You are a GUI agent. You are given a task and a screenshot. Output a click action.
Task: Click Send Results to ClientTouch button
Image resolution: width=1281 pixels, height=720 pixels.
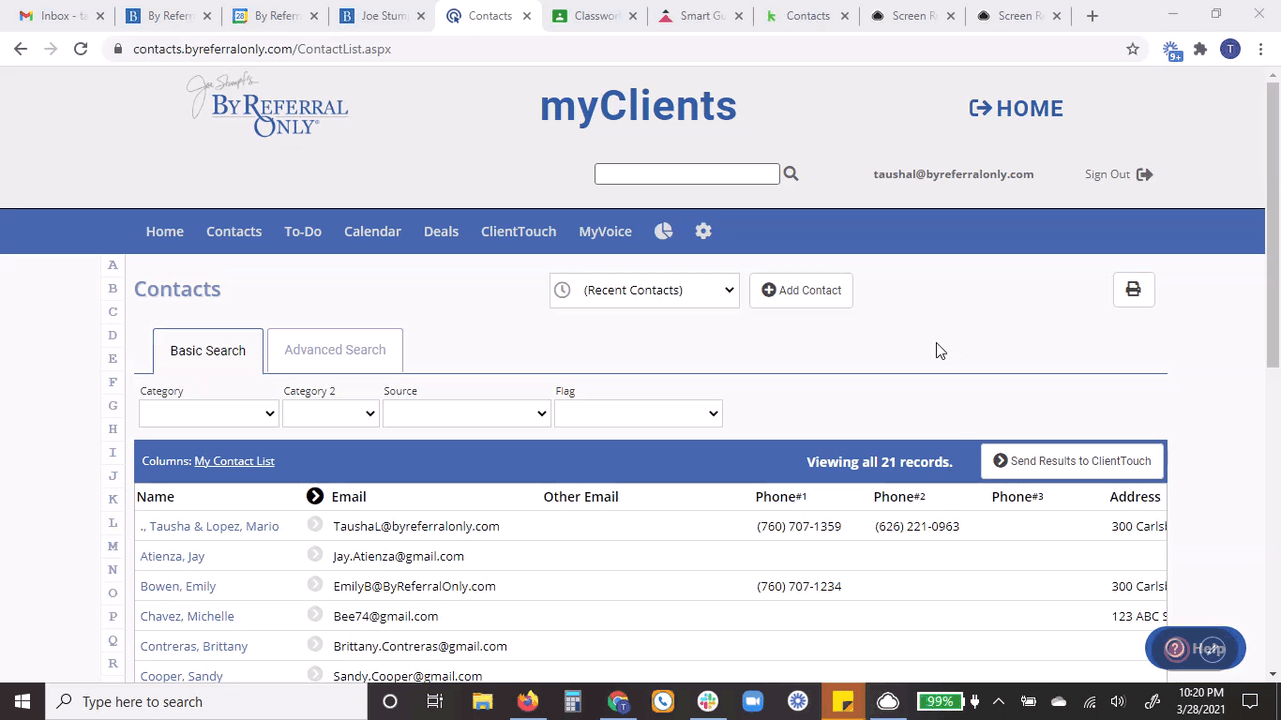click(x=1072, y=461)
